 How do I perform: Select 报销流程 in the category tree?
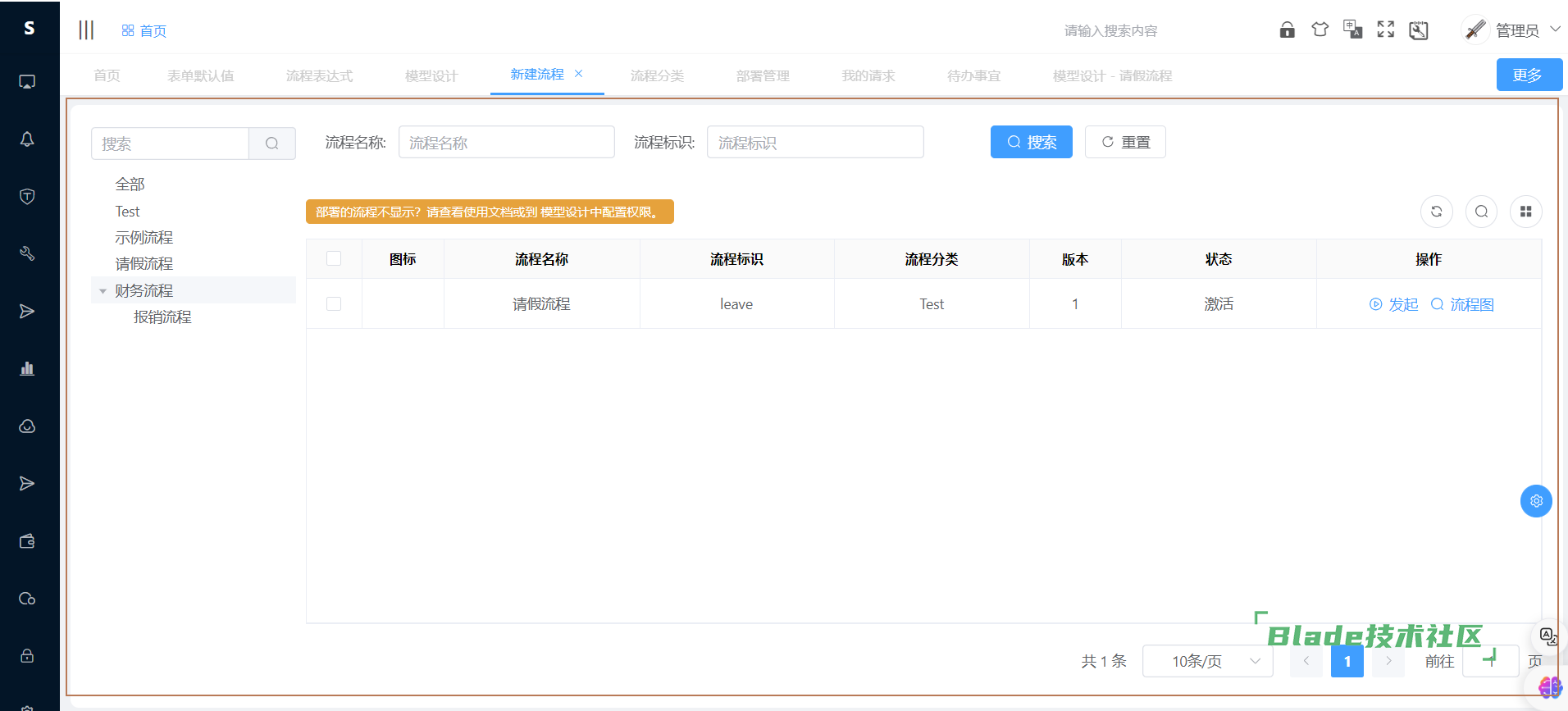tap(162, 317)
